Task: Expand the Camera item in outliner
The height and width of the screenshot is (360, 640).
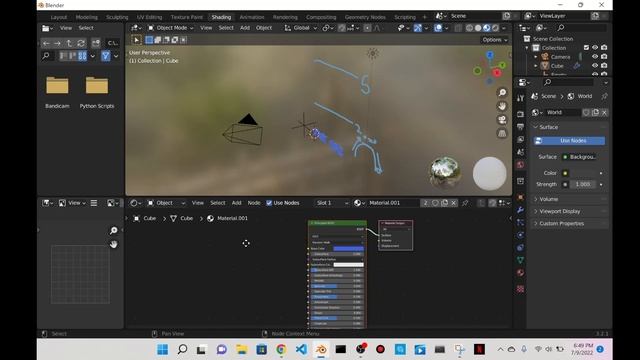Action: click(x=536, y=57)
